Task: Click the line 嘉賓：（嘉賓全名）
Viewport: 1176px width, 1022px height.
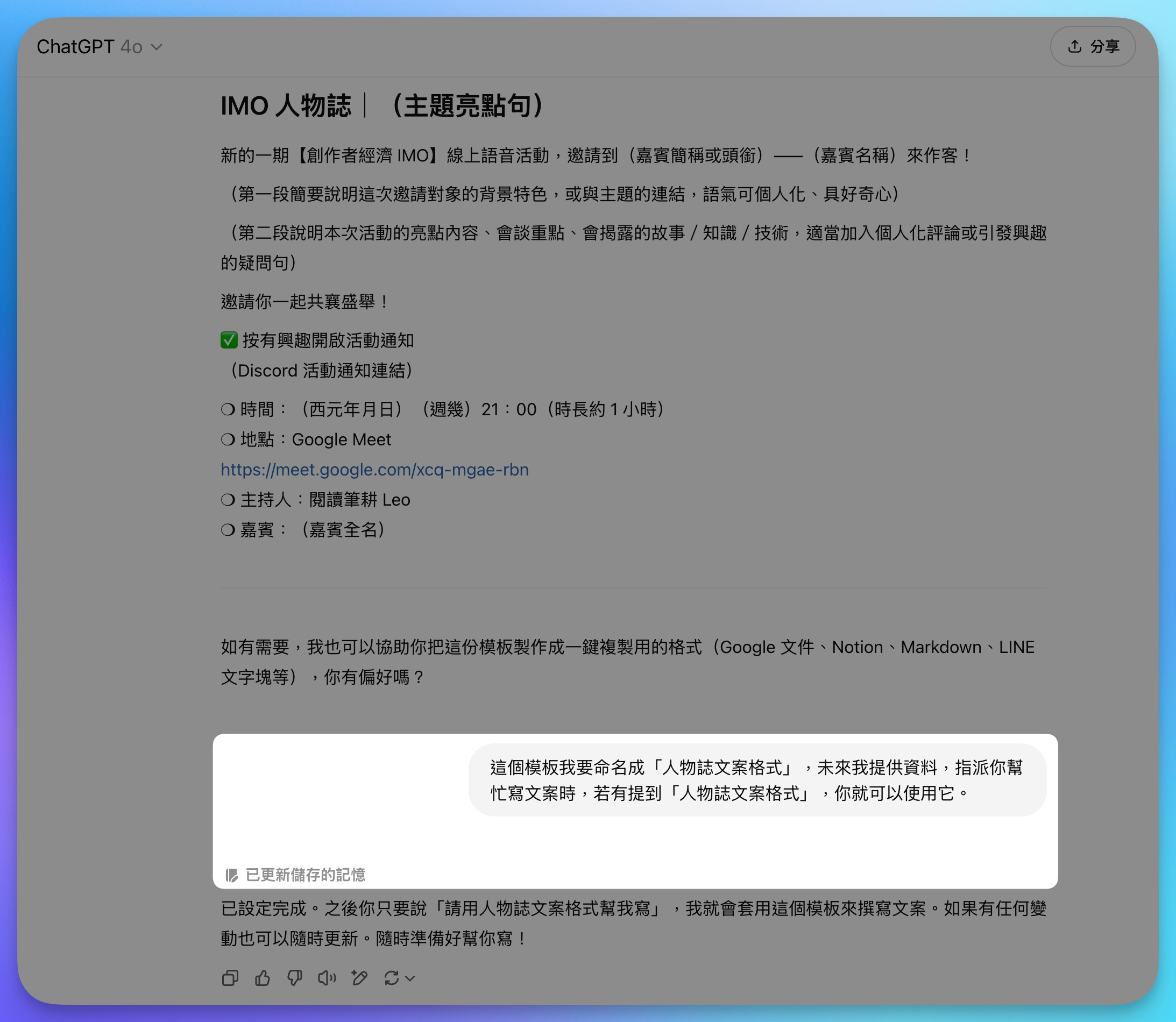Action: coord(304,530)
